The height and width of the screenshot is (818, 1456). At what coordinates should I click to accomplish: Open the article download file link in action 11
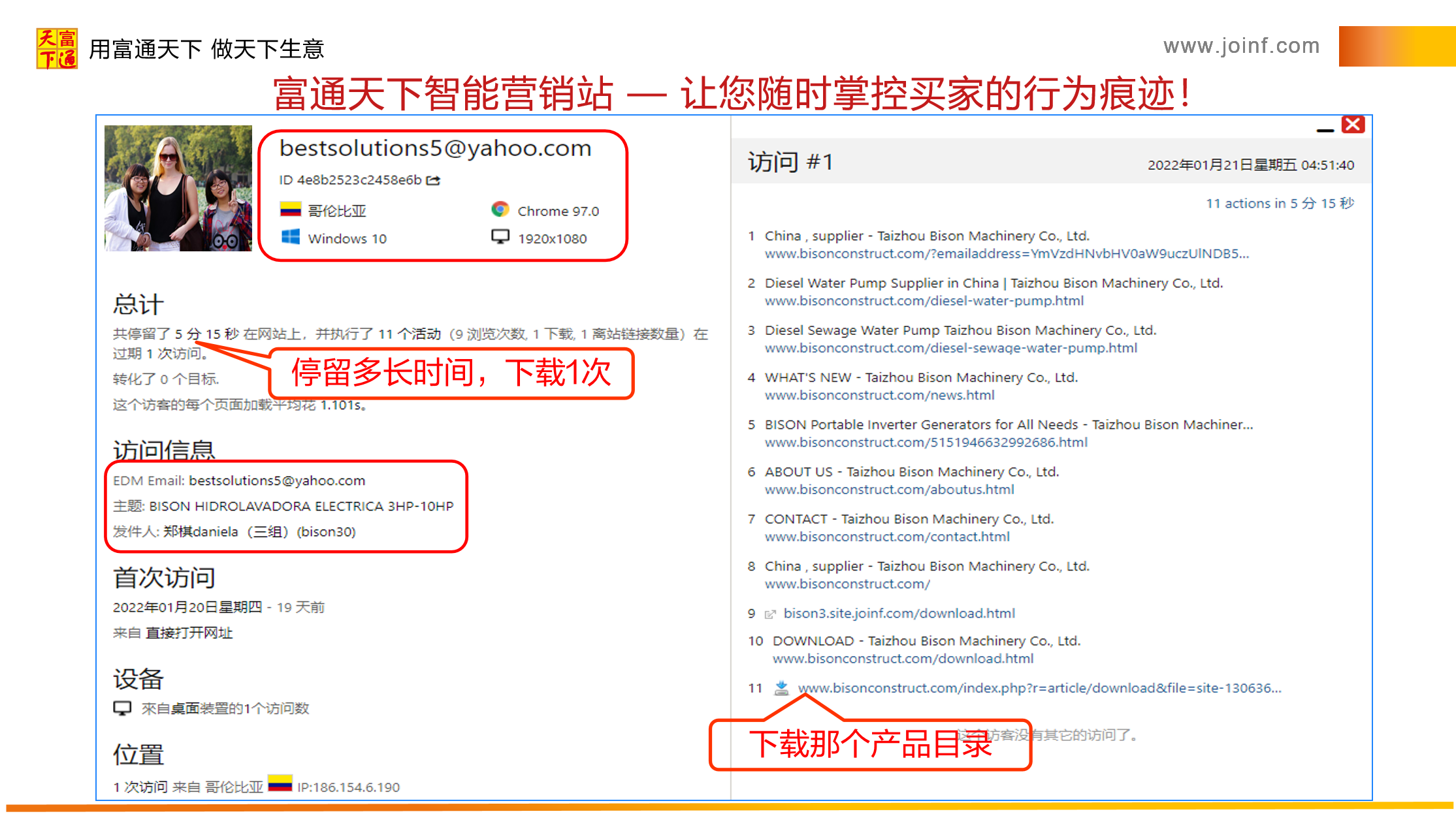(x=1040, y=688)
